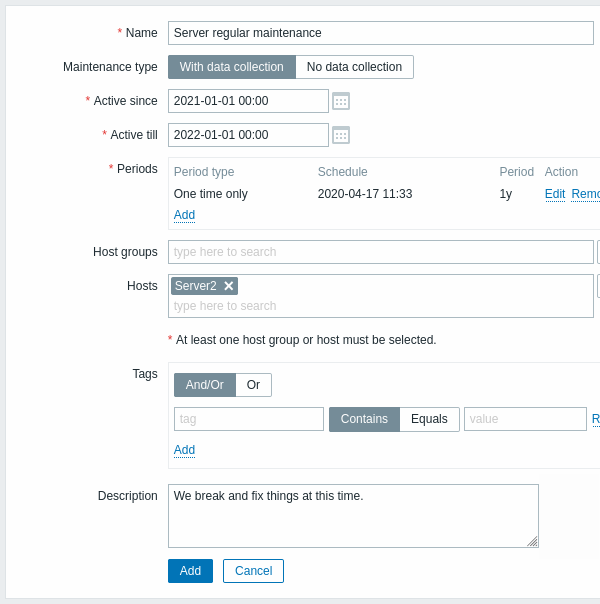Choose Or tag evaluation mode
The width and height of the screenshot is (600, 604).
point(253,385)
